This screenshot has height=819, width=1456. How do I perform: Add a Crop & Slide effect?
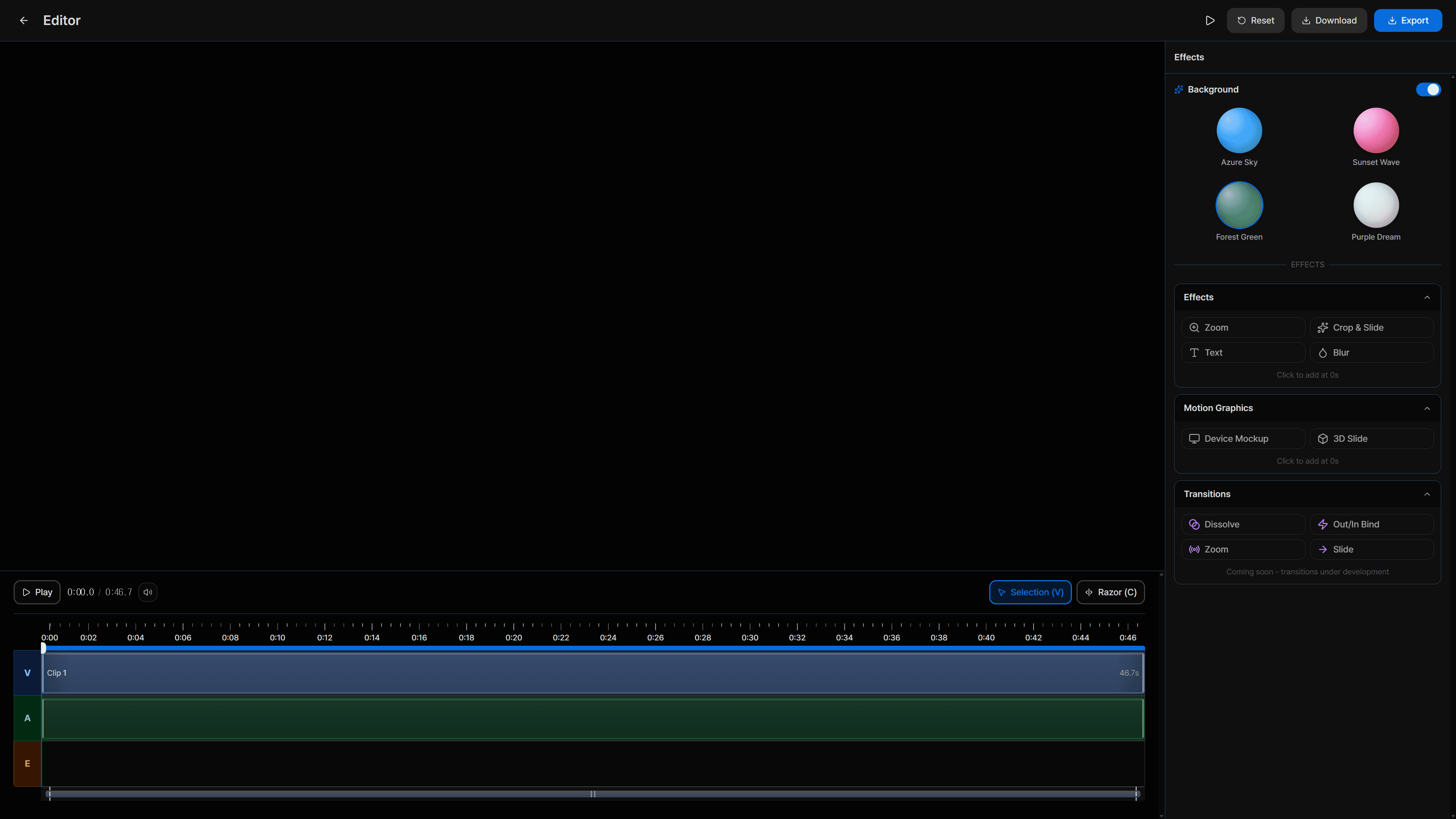tap(1372, 327)
